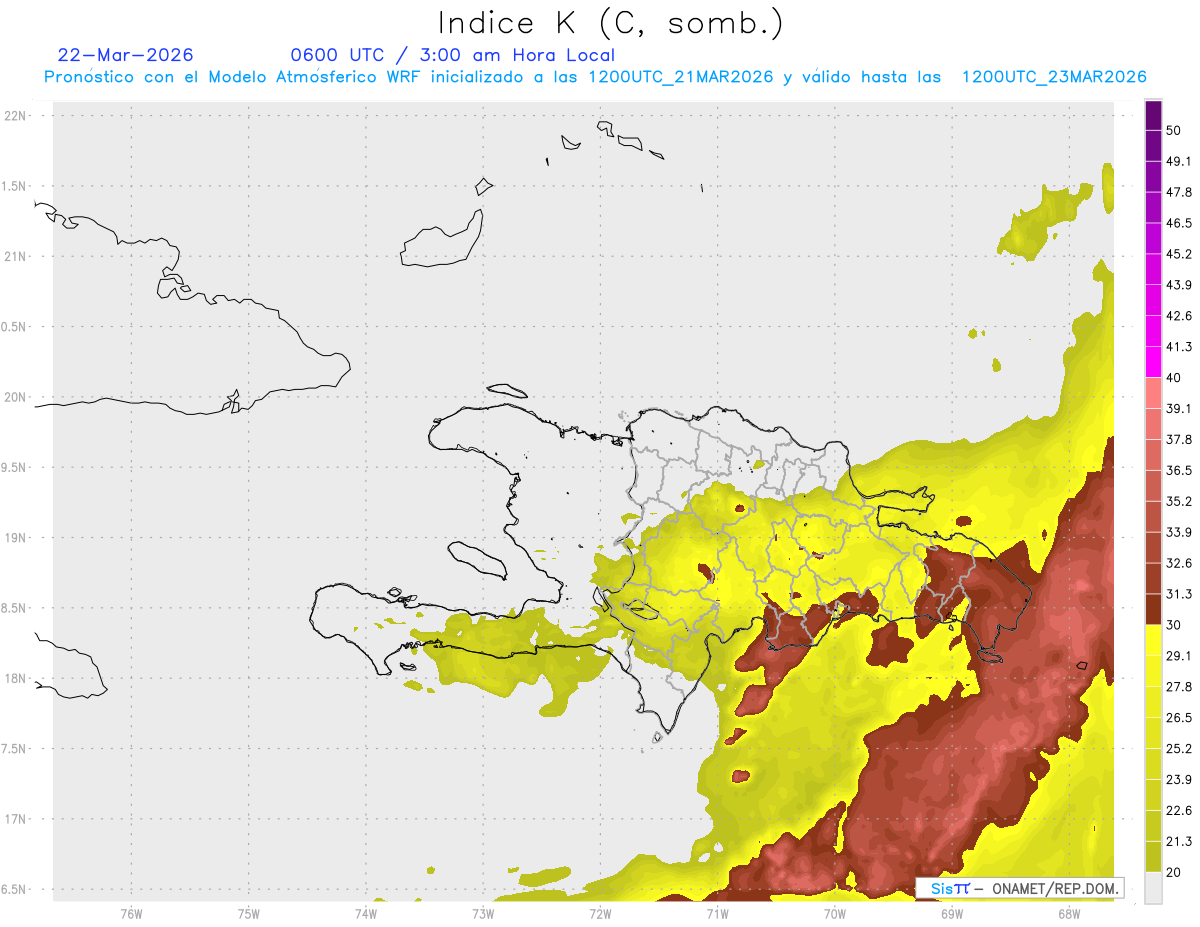
Task: Click the 72W longitude axis label
Action: click(600, 913)
